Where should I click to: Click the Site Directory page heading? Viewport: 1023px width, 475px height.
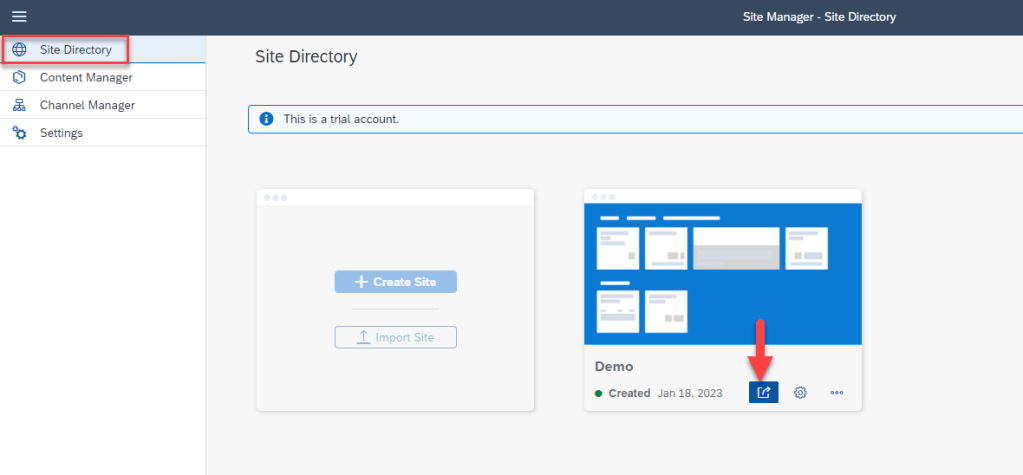click(x=306, y=57)
